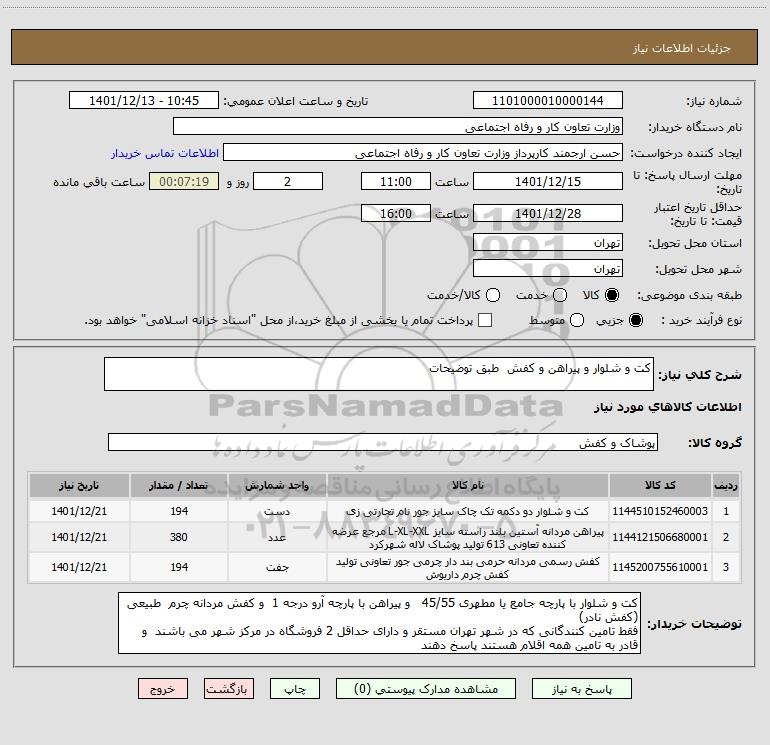
Task: Click the unit cell عدد
Action: 277,537
